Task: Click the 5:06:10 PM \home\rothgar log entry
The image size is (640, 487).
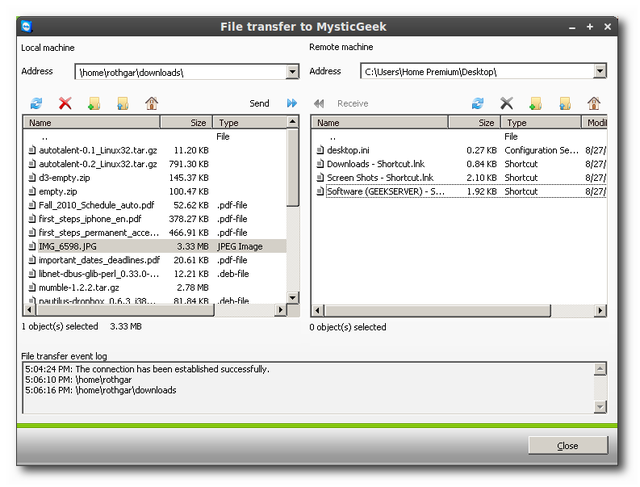Action: pos(78,380)
